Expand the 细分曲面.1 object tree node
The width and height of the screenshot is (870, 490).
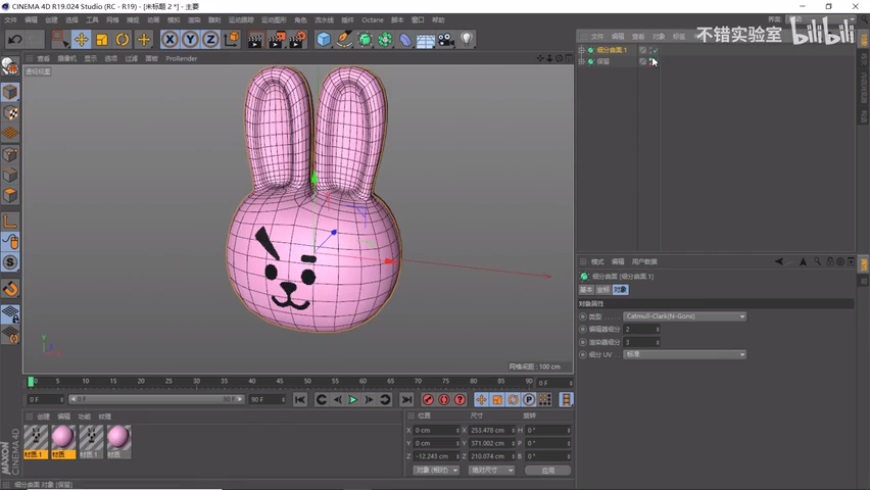pyautogui.click(x=581, y=50)
